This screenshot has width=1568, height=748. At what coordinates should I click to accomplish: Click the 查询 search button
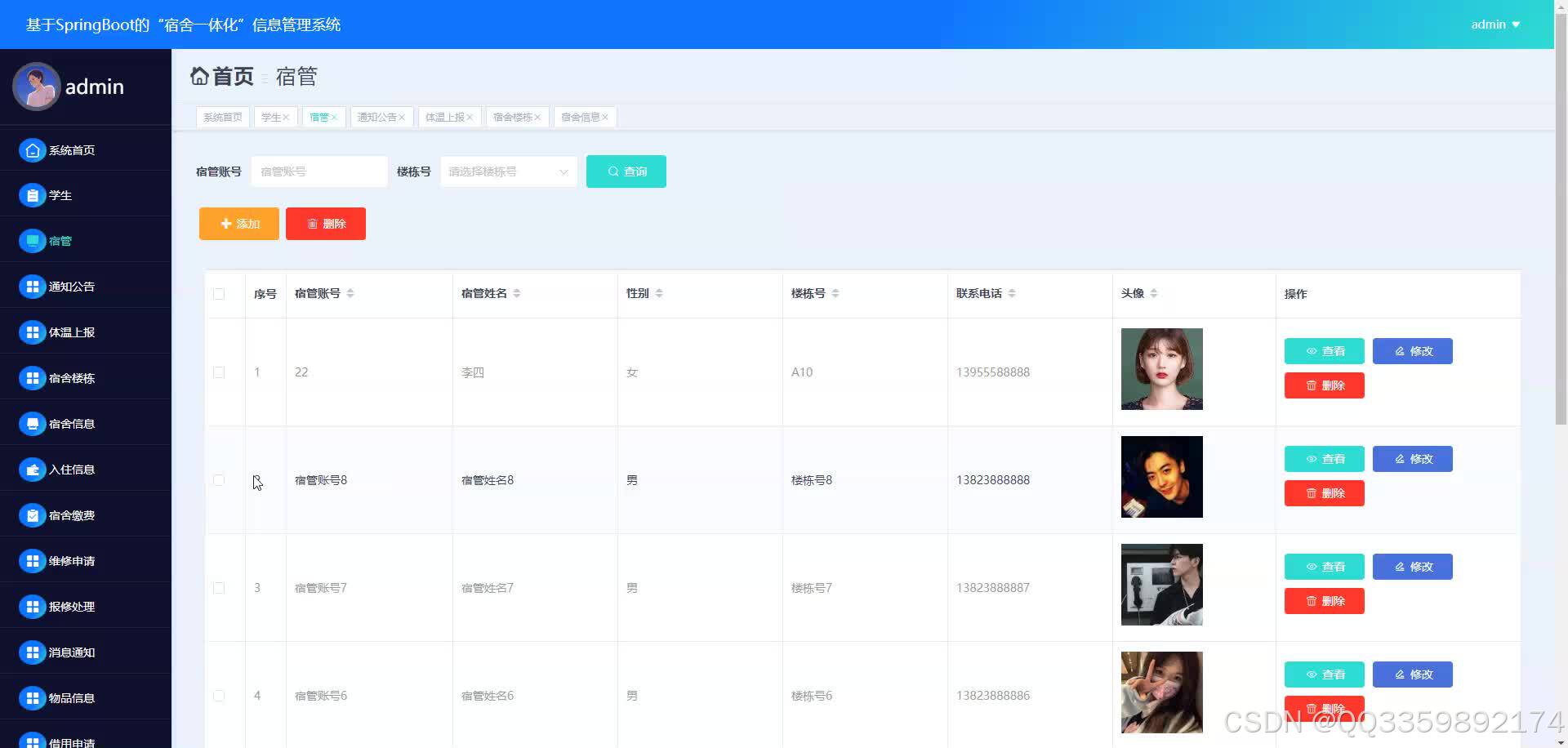(x=626, y=171)
